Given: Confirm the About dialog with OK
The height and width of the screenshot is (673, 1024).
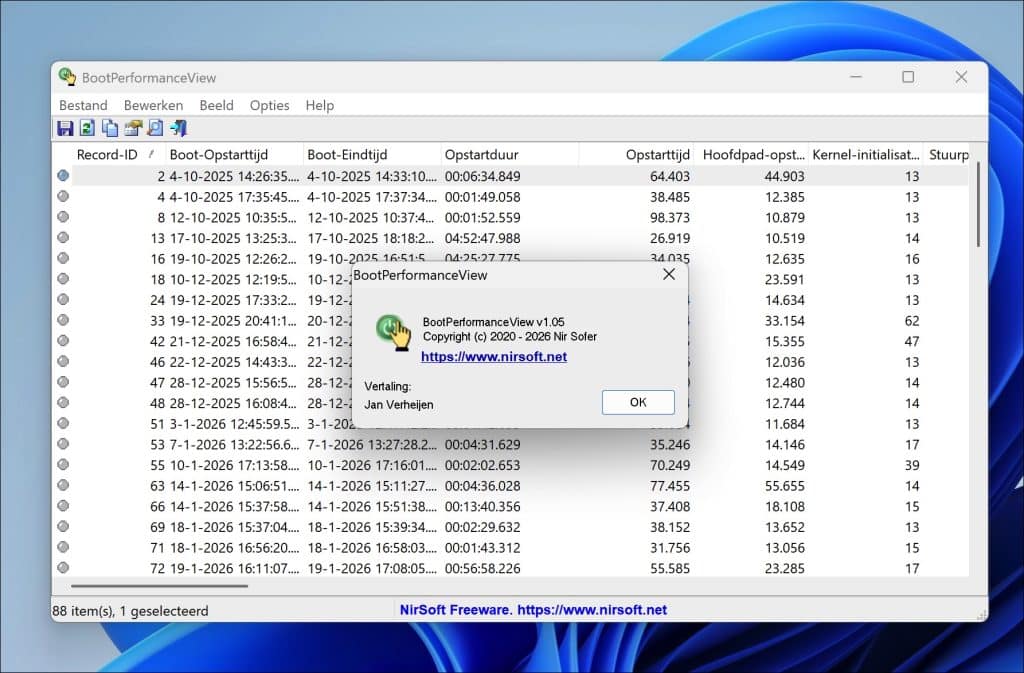Looking at the screenshot, I should click(x=638, y=402).
